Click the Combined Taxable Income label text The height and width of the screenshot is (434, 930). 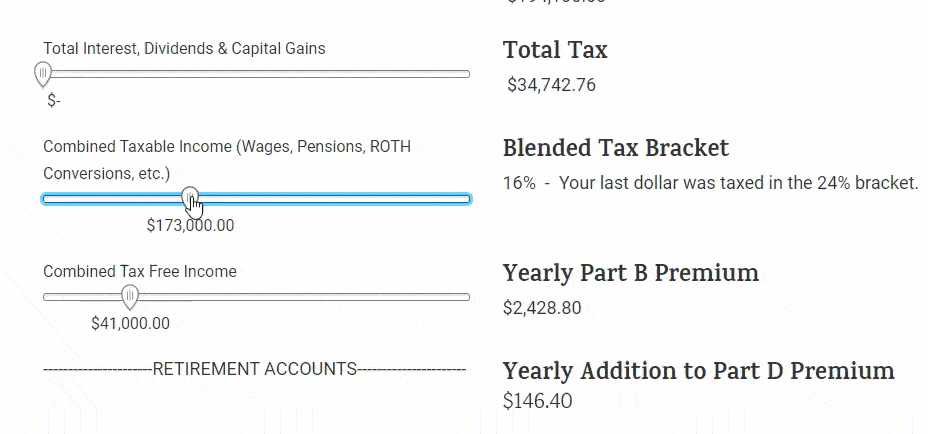pyautogui.click(x=227, y=160)
